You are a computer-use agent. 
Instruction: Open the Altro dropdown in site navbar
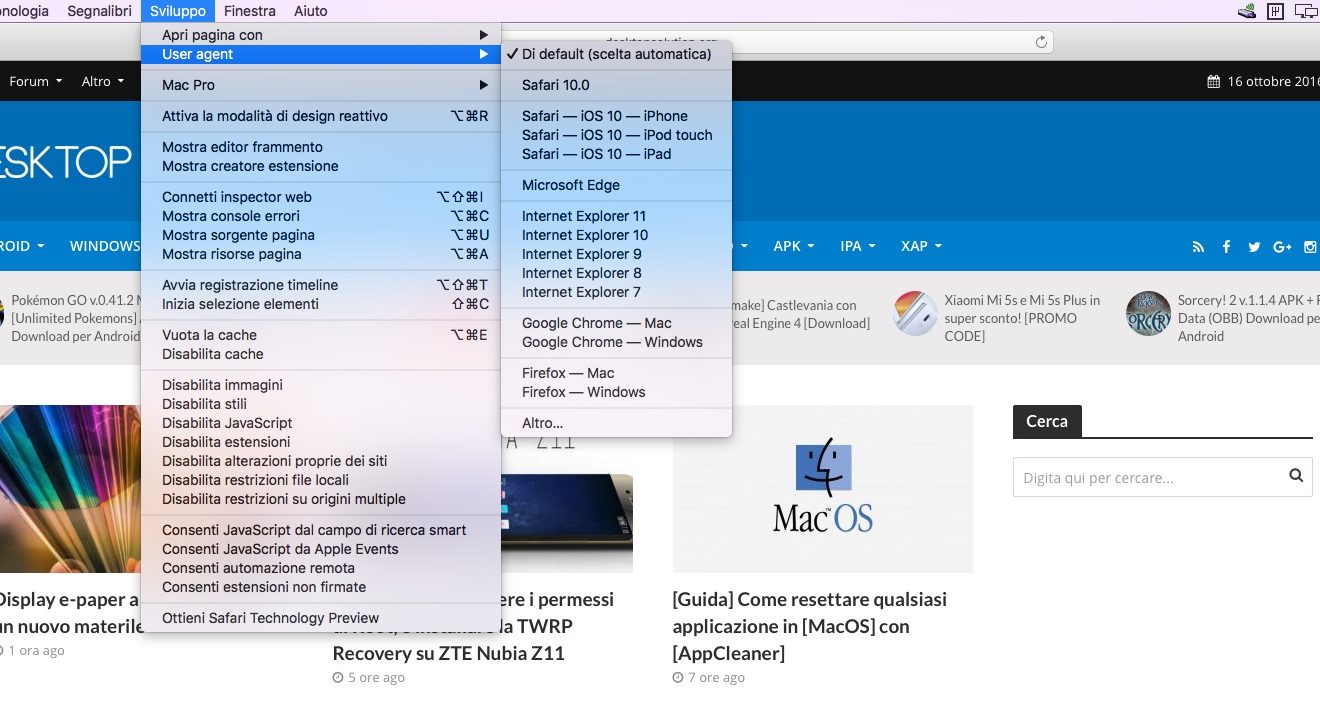[103, 82]
